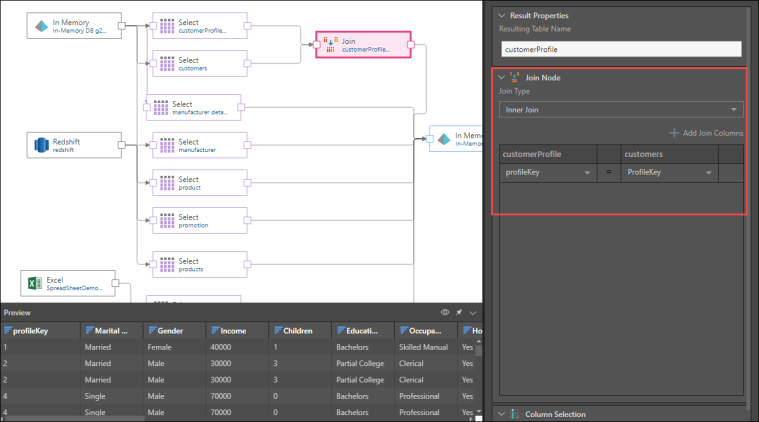Viewport: 759px width, 422px height.
Task: Toggle the Preview panel eye icon
Action: tap(445, 312)
